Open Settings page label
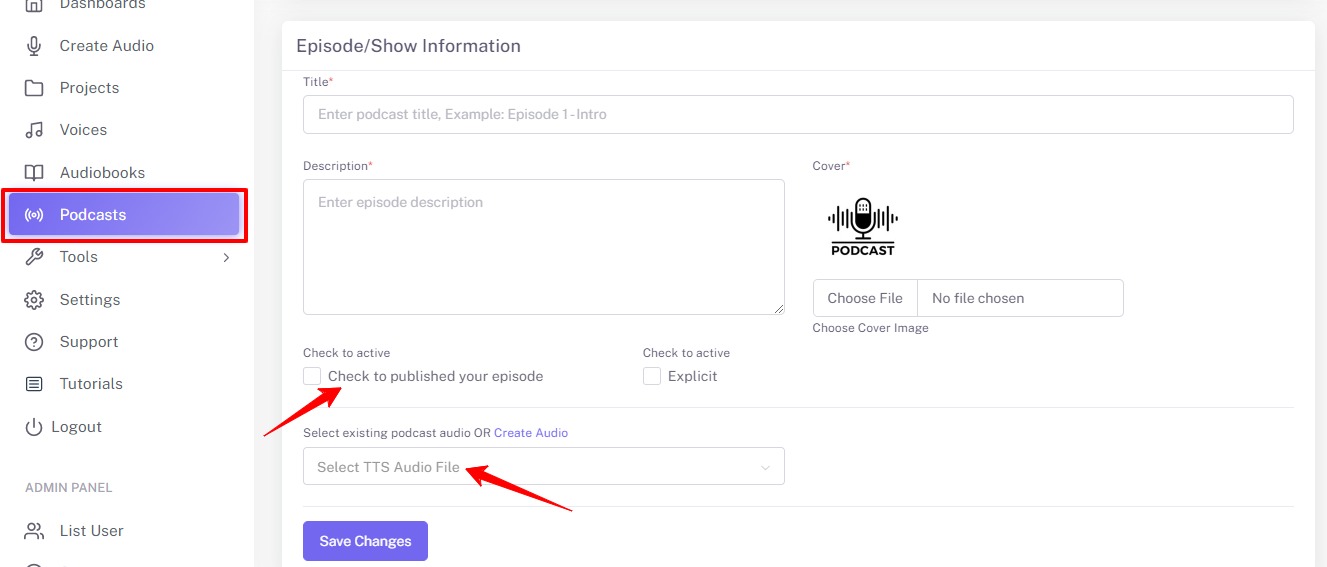Screen dimensions: 1327x567 [90, 300]
